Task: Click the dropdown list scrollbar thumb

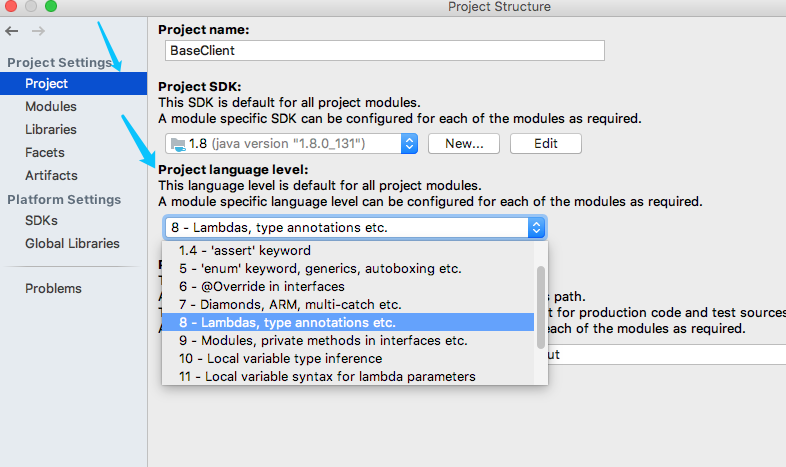Action: tap(540, 307)
